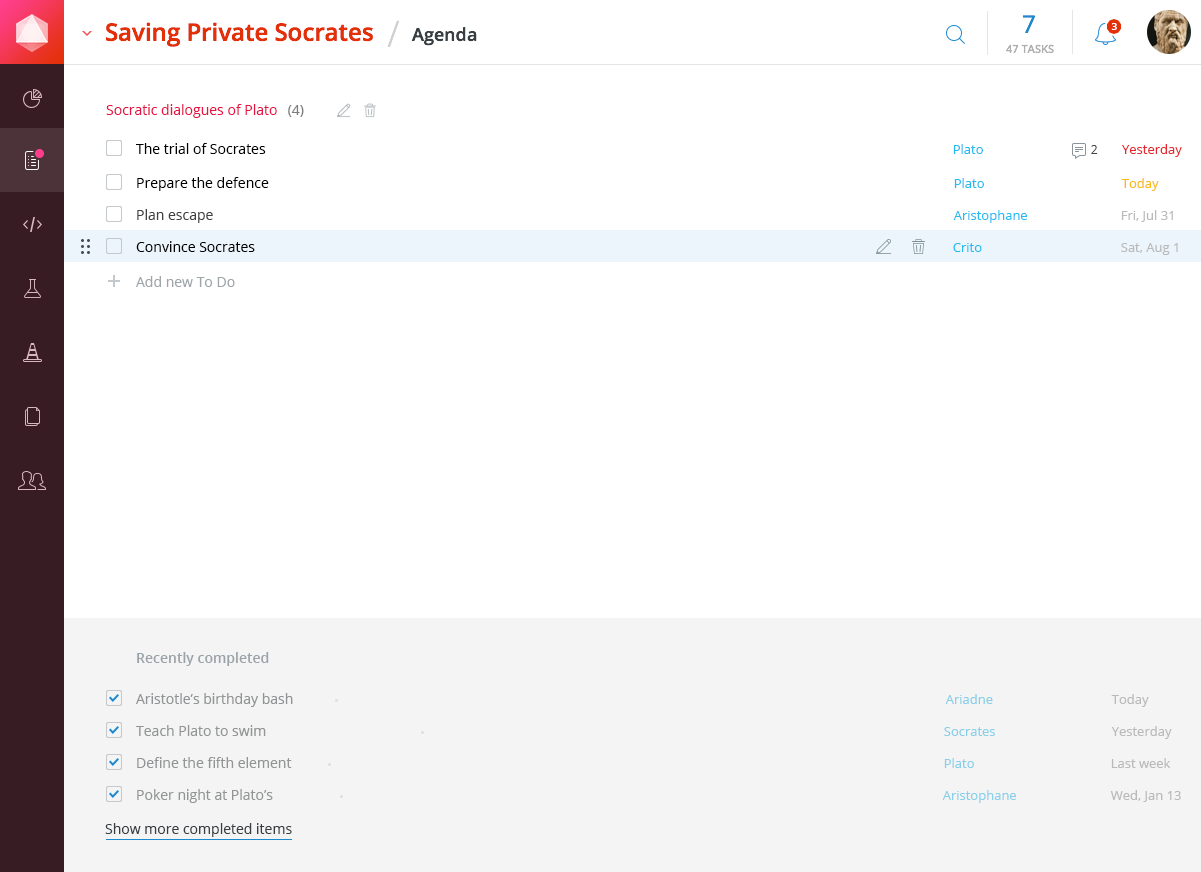The height and width of the screenshot is (872, 1201).
Task: Open the Plato profile avatar picture
Action: click(x=1167, y=31)
